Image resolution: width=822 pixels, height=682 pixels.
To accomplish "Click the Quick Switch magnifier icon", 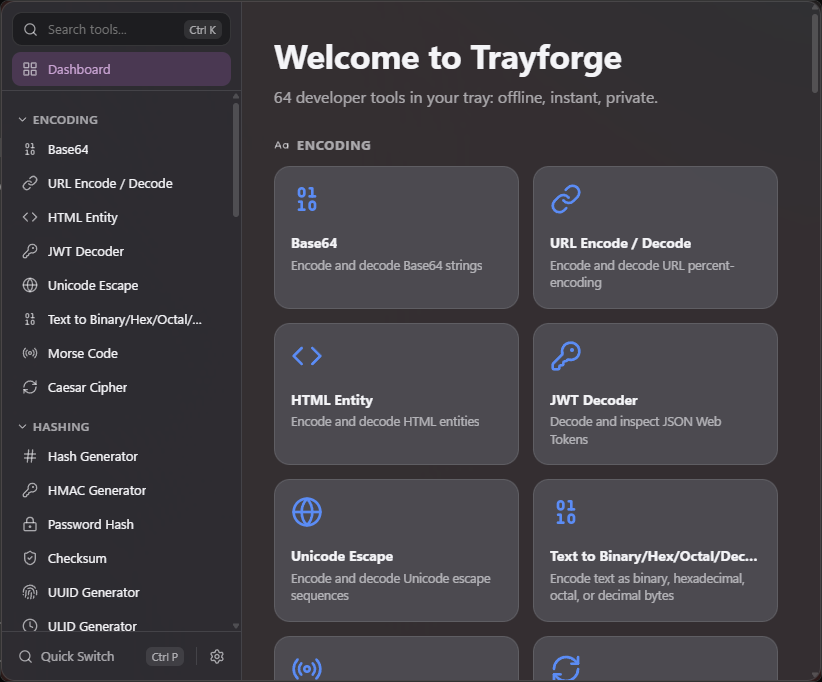I will 26,656.
